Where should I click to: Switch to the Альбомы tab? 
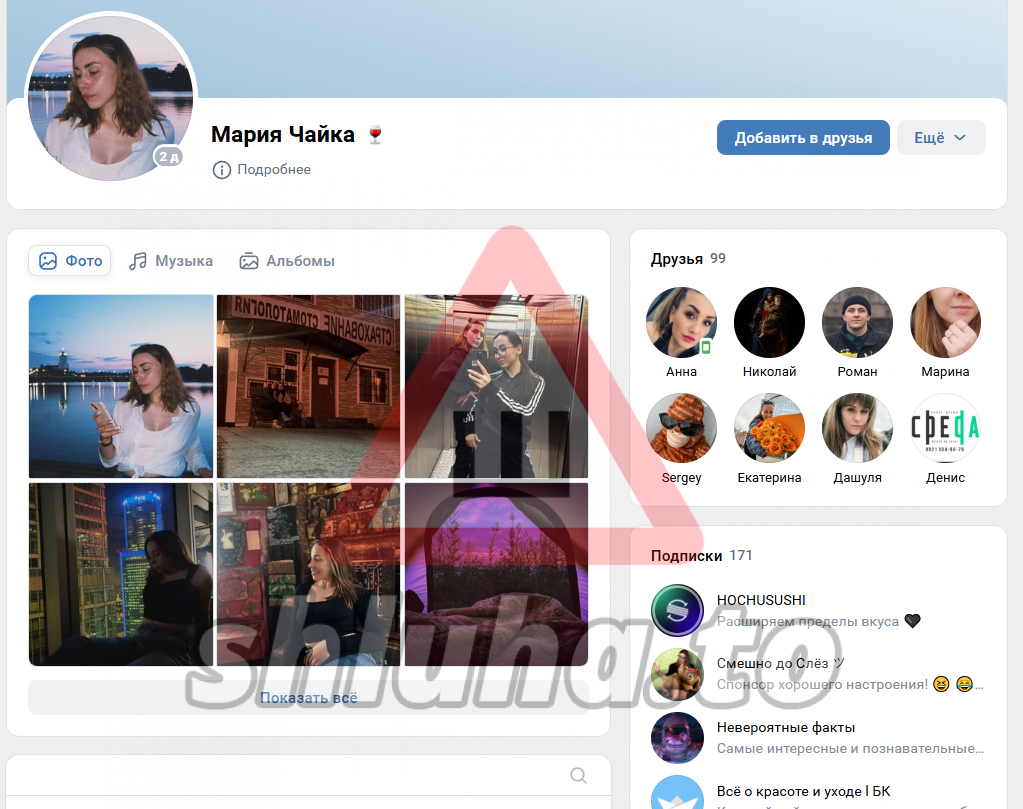point(287,261)
